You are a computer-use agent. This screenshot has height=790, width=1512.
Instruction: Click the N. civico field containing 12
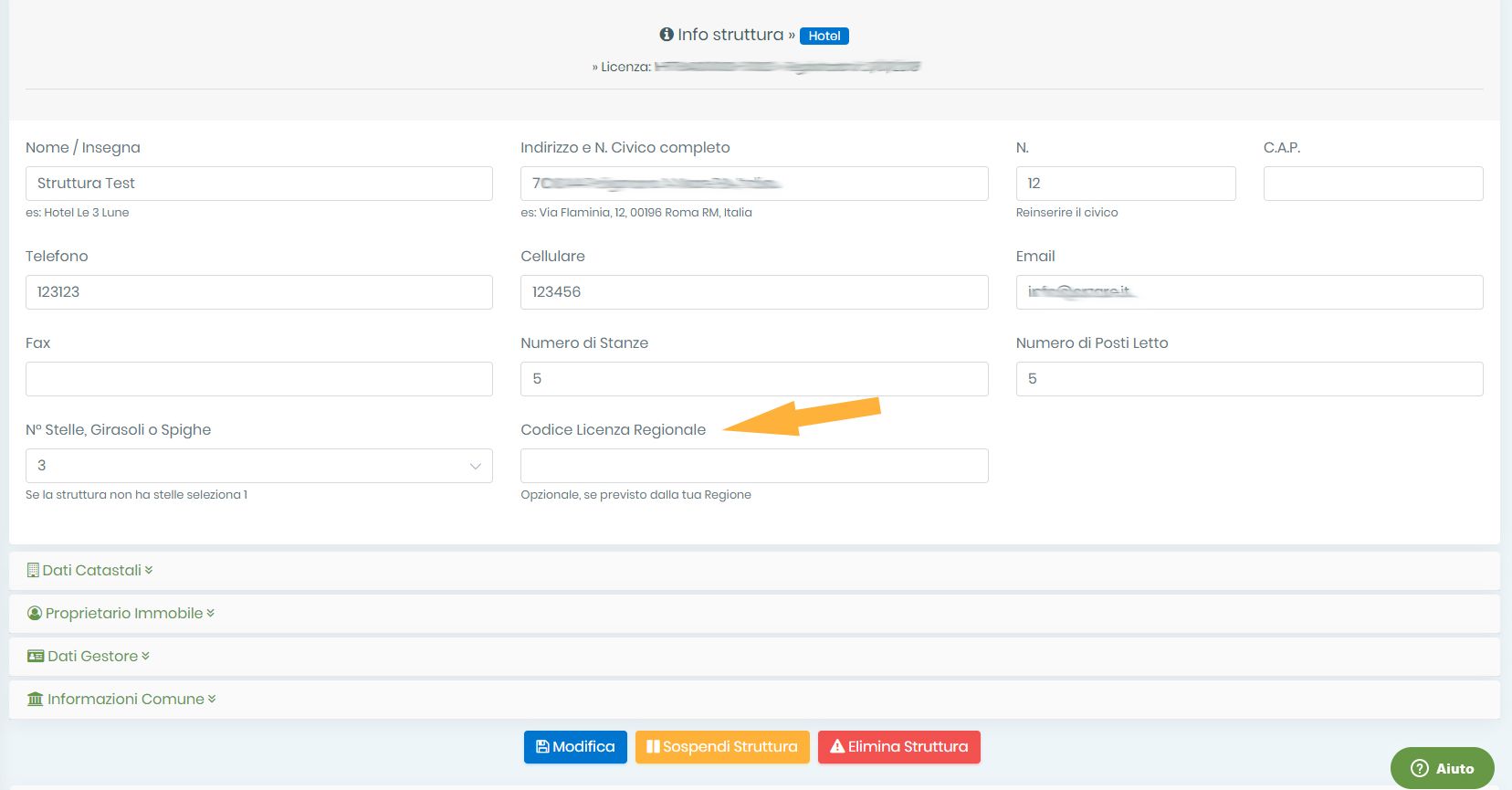click(1126, 184)
